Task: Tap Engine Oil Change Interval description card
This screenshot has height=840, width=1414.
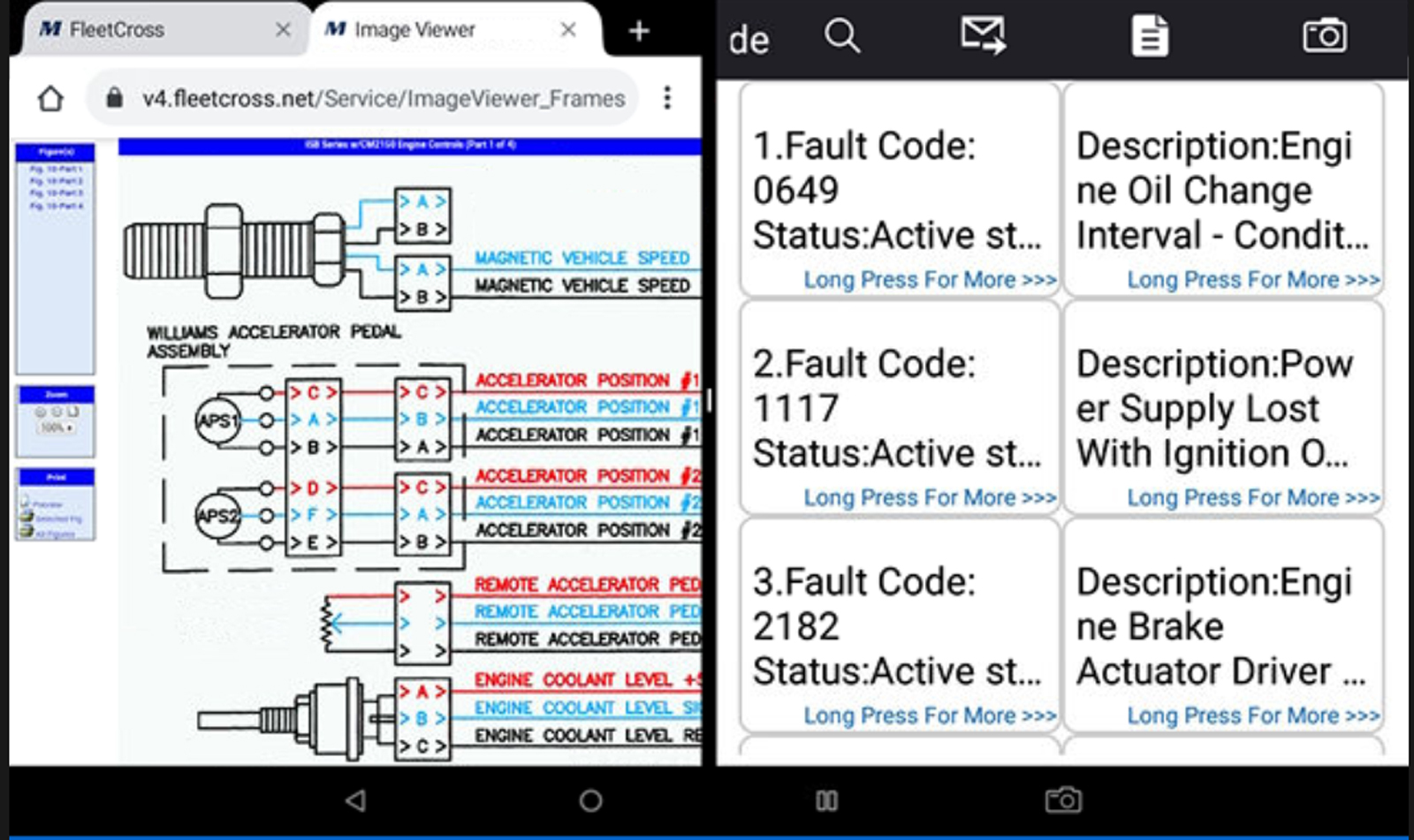Action: coord(1223,189)
